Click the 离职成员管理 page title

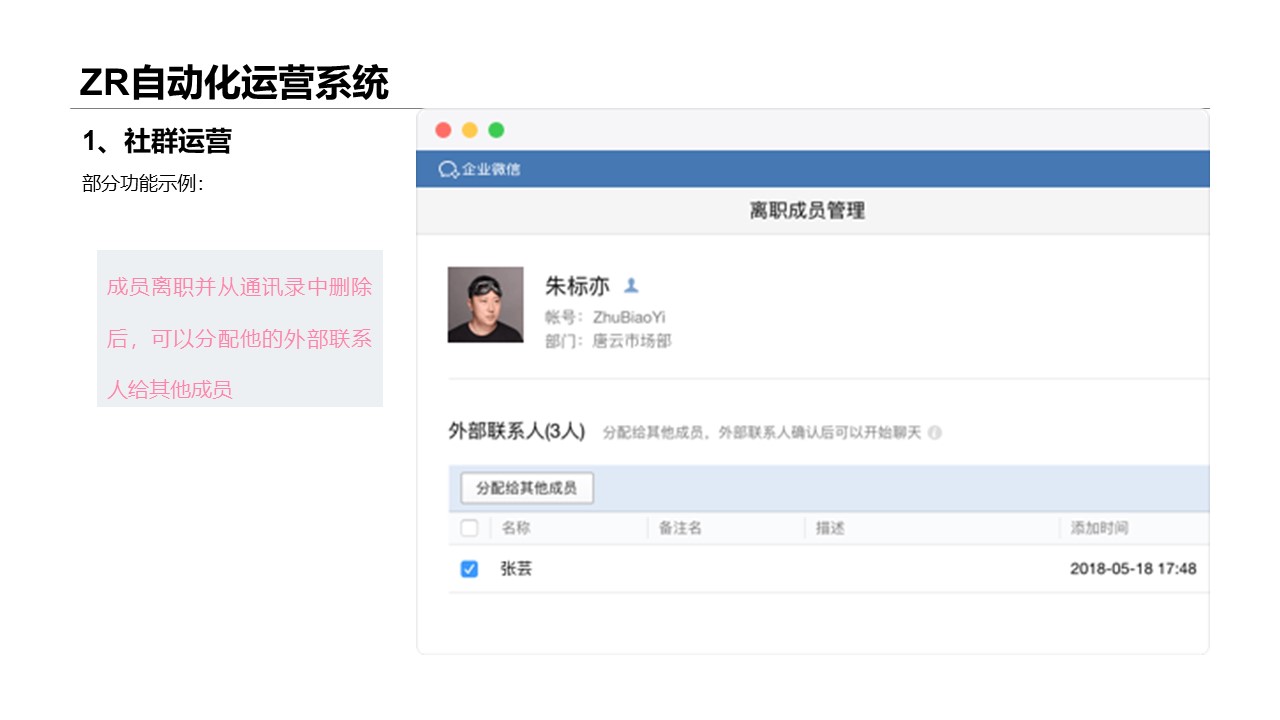pyautogui.click(x=807, y=211)
